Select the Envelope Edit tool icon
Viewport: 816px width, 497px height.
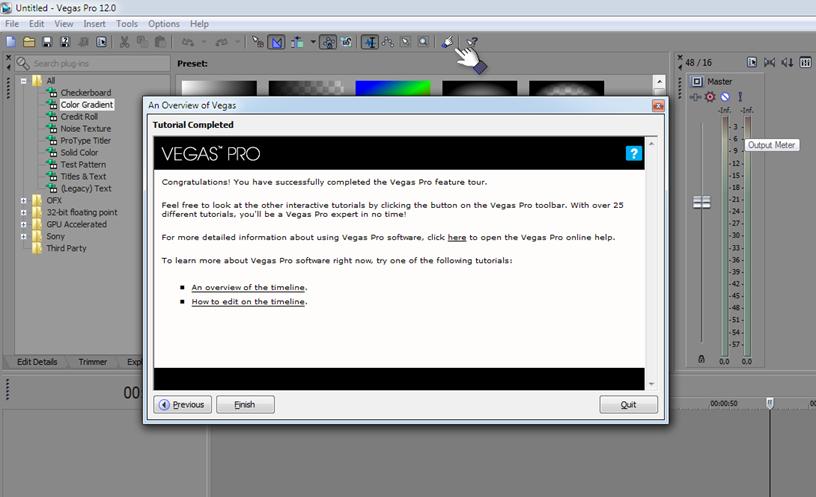click(x=388, y=42)
